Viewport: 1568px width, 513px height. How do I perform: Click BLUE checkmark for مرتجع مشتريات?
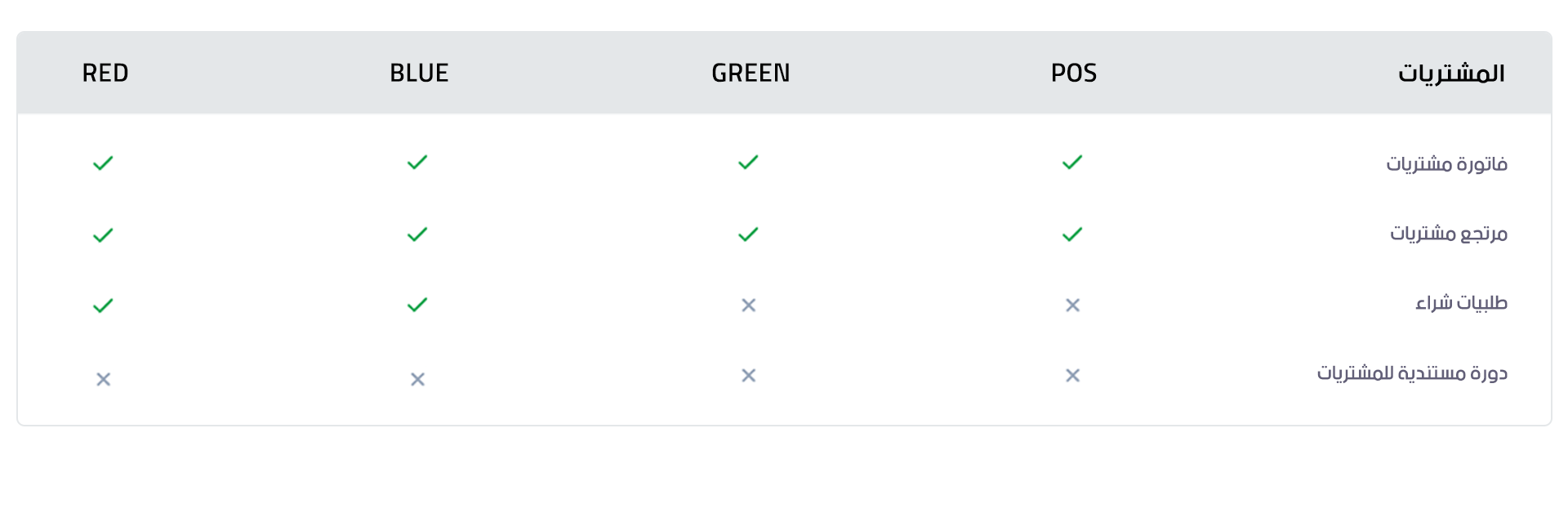point(417,235)
